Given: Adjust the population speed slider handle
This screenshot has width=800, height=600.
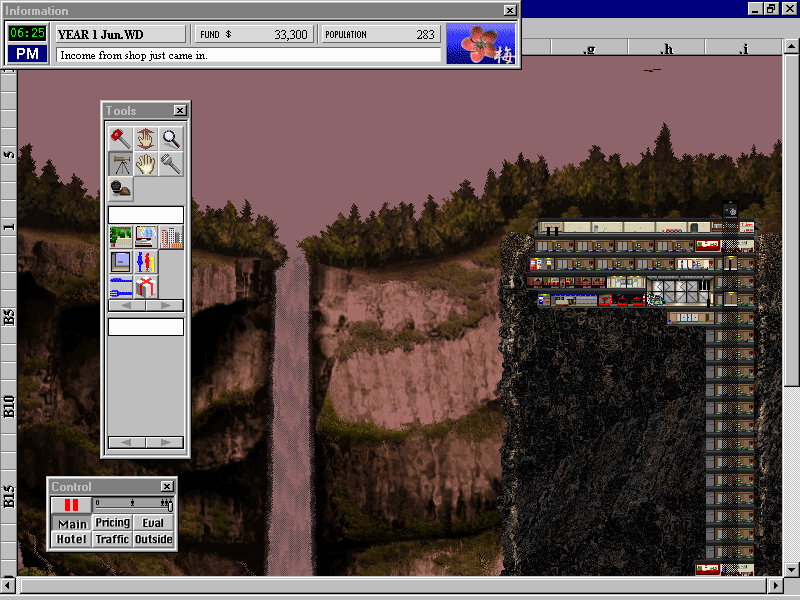Looking at the screenshot, I should pyautogui.click(x=170, y=505).
